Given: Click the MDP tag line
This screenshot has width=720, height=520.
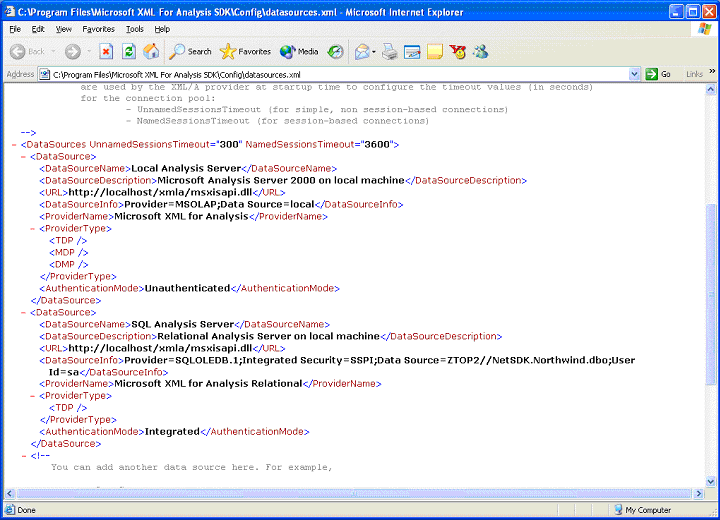Looking at the screenshot, I should coord(68,252).
